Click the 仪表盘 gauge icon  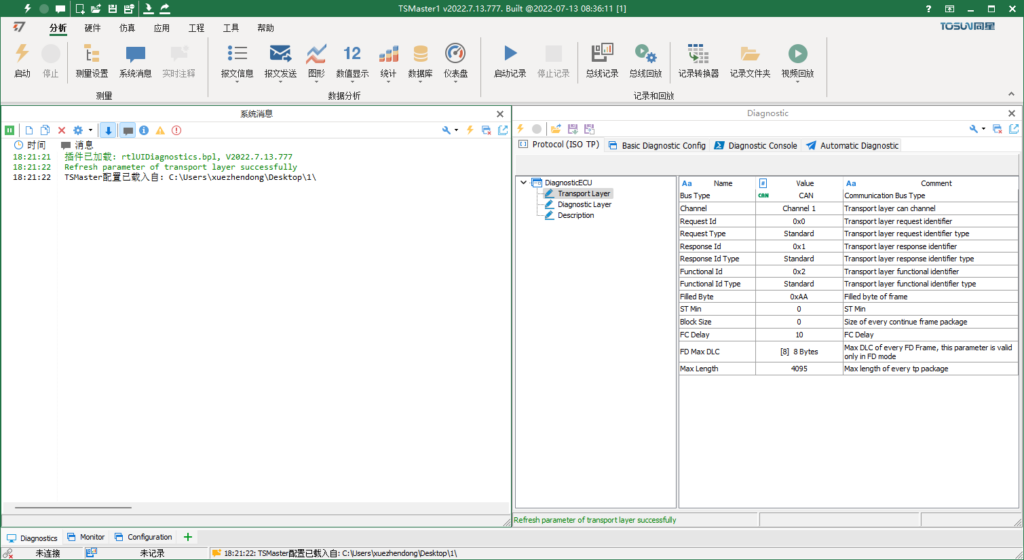point(455,55)
